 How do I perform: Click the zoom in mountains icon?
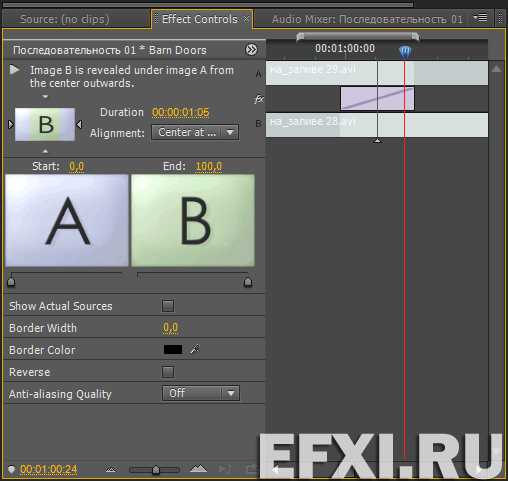(198, 469)
